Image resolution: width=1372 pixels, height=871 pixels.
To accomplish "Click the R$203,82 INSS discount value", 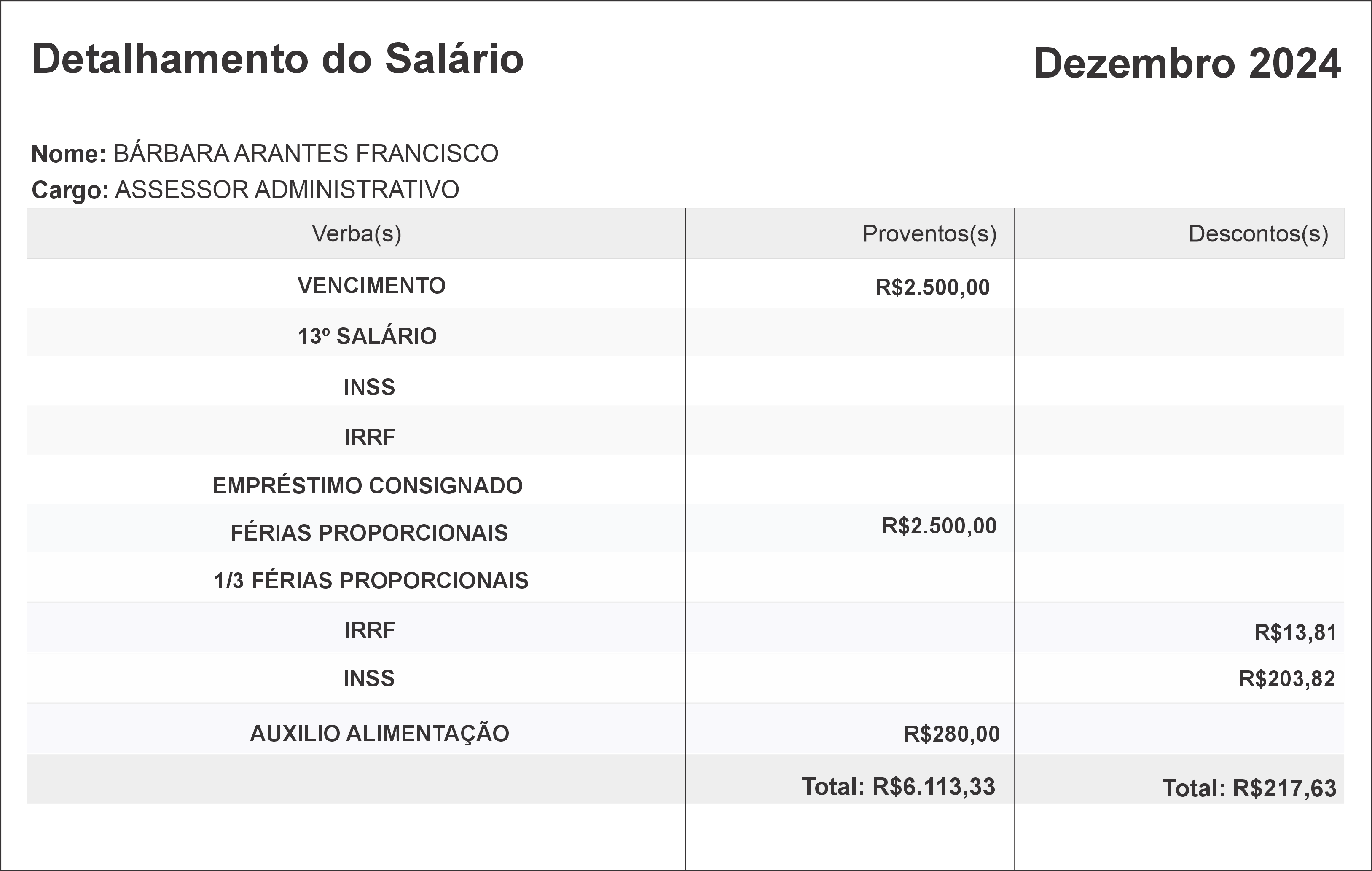I will point(1287,678).
